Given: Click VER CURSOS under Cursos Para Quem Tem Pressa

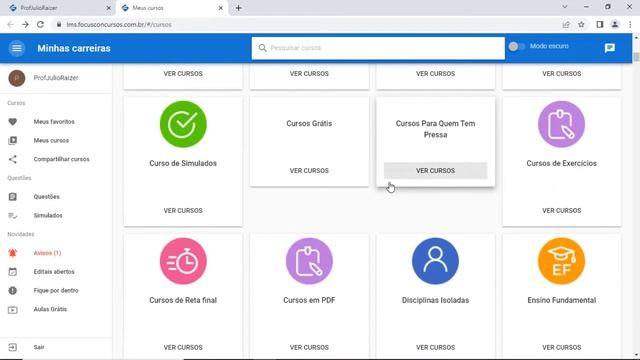Looking at the screenshot, I should 435,171.
